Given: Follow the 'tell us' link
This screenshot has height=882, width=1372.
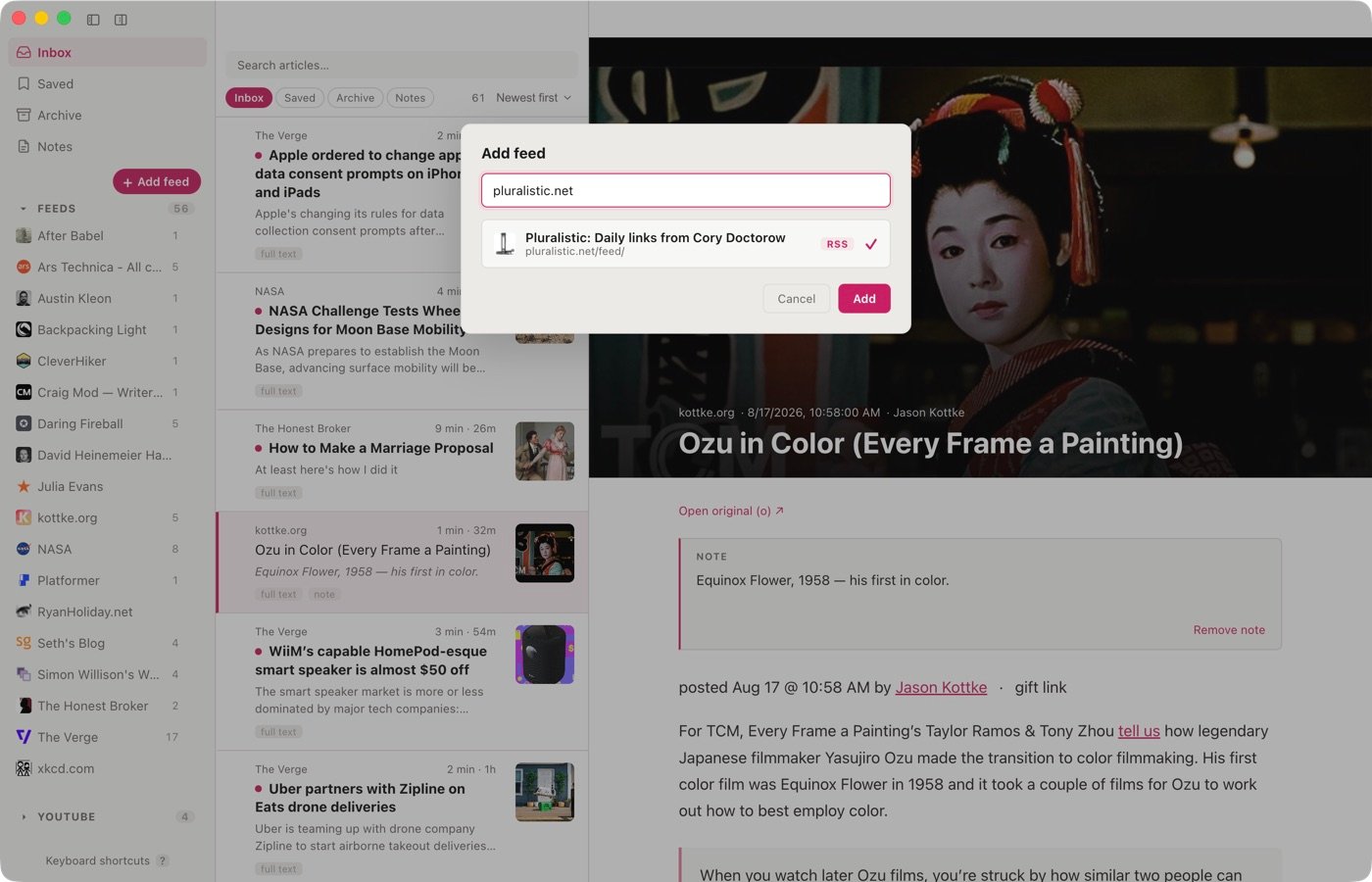Looking at the screenshot, I should (x=1139, y=731).
